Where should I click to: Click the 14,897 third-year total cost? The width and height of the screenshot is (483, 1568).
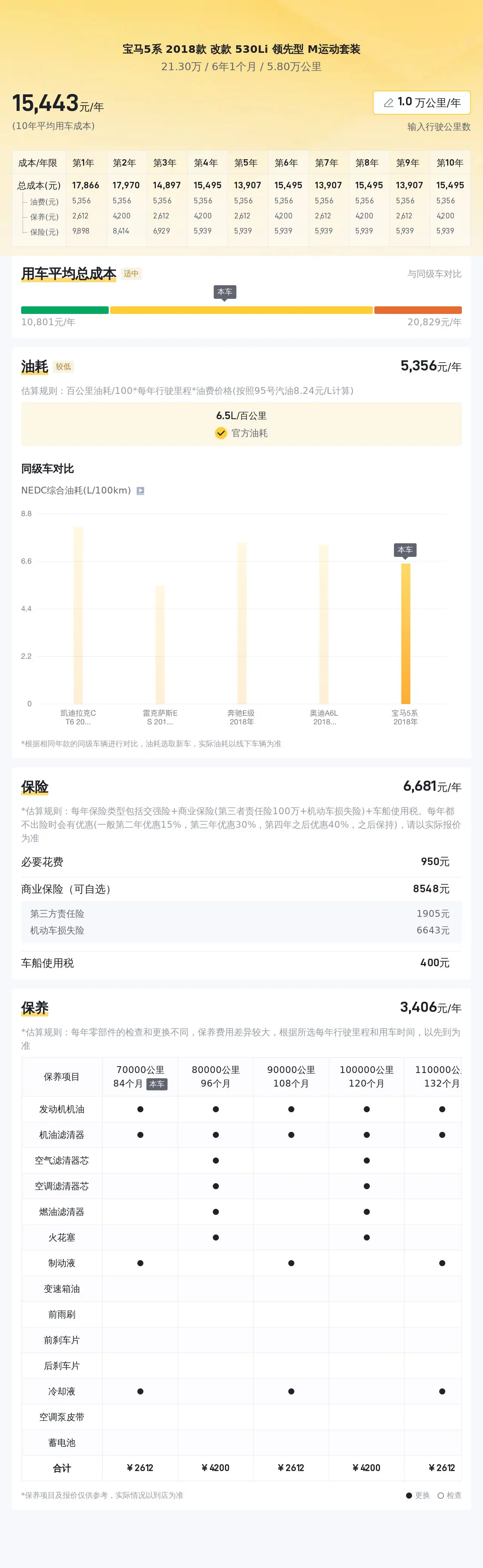tap(167, 185)
